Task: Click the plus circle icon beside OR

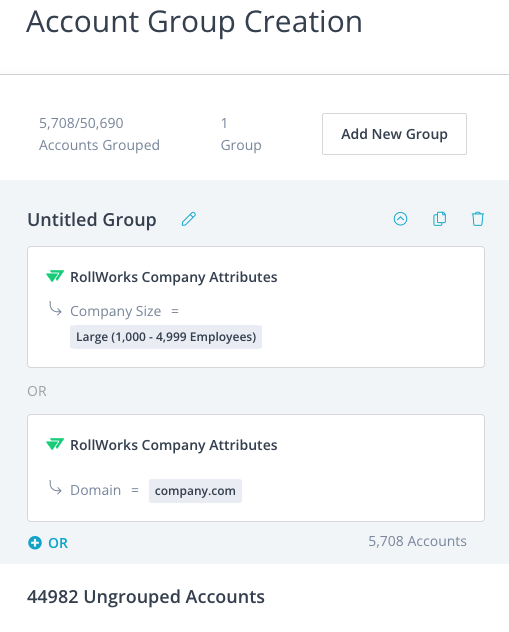Action: coord(35,543)
